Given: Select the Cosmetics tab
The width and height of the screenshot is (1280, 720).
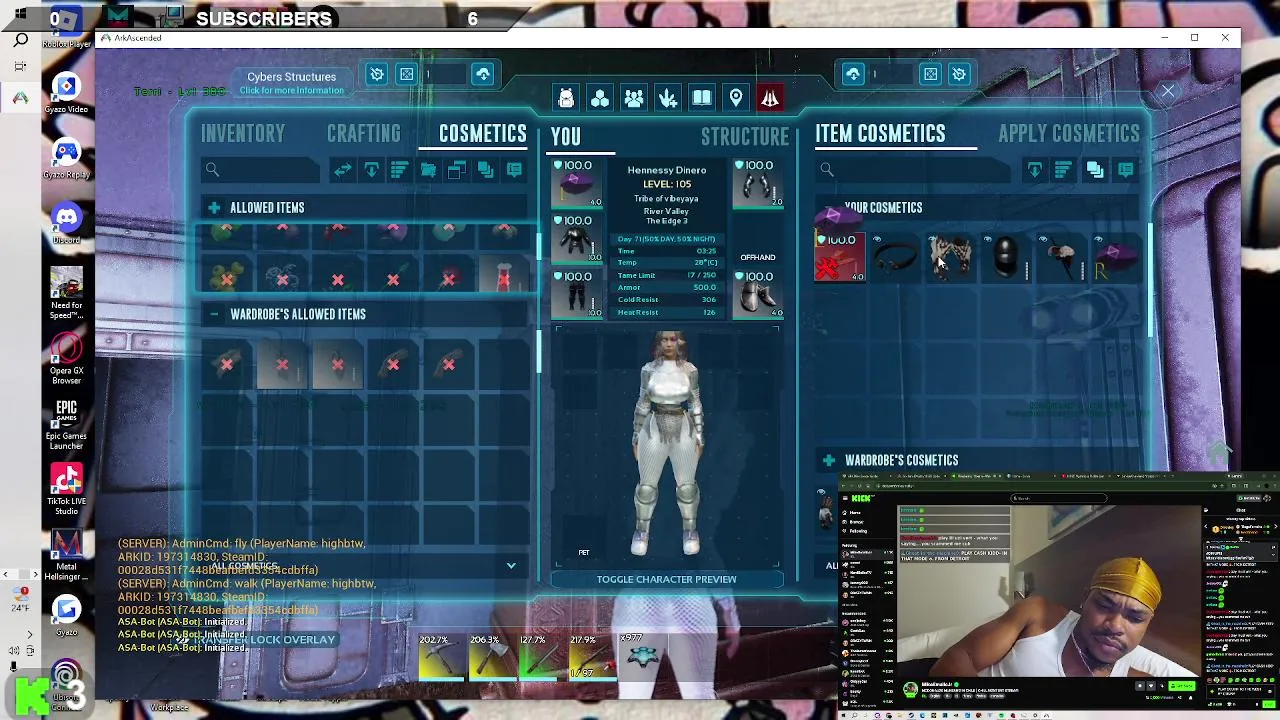Looking at the screenshot, I should click(x=483, y=134).
